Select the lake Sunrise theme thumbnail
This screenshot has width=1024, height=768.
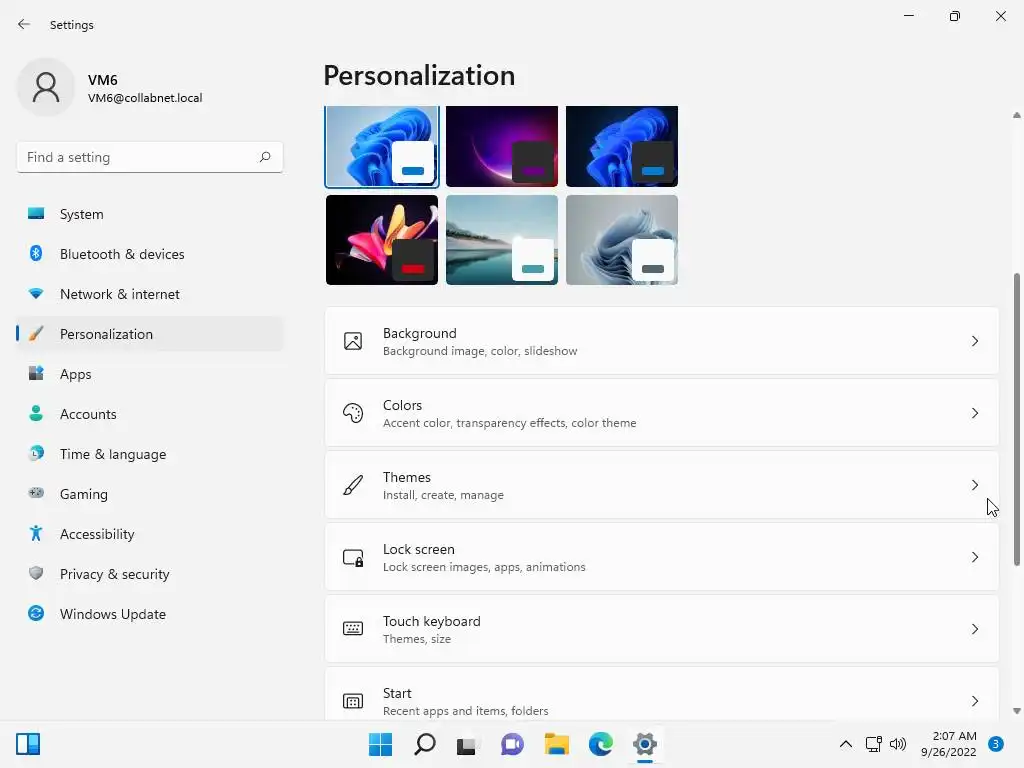[502, 240]
